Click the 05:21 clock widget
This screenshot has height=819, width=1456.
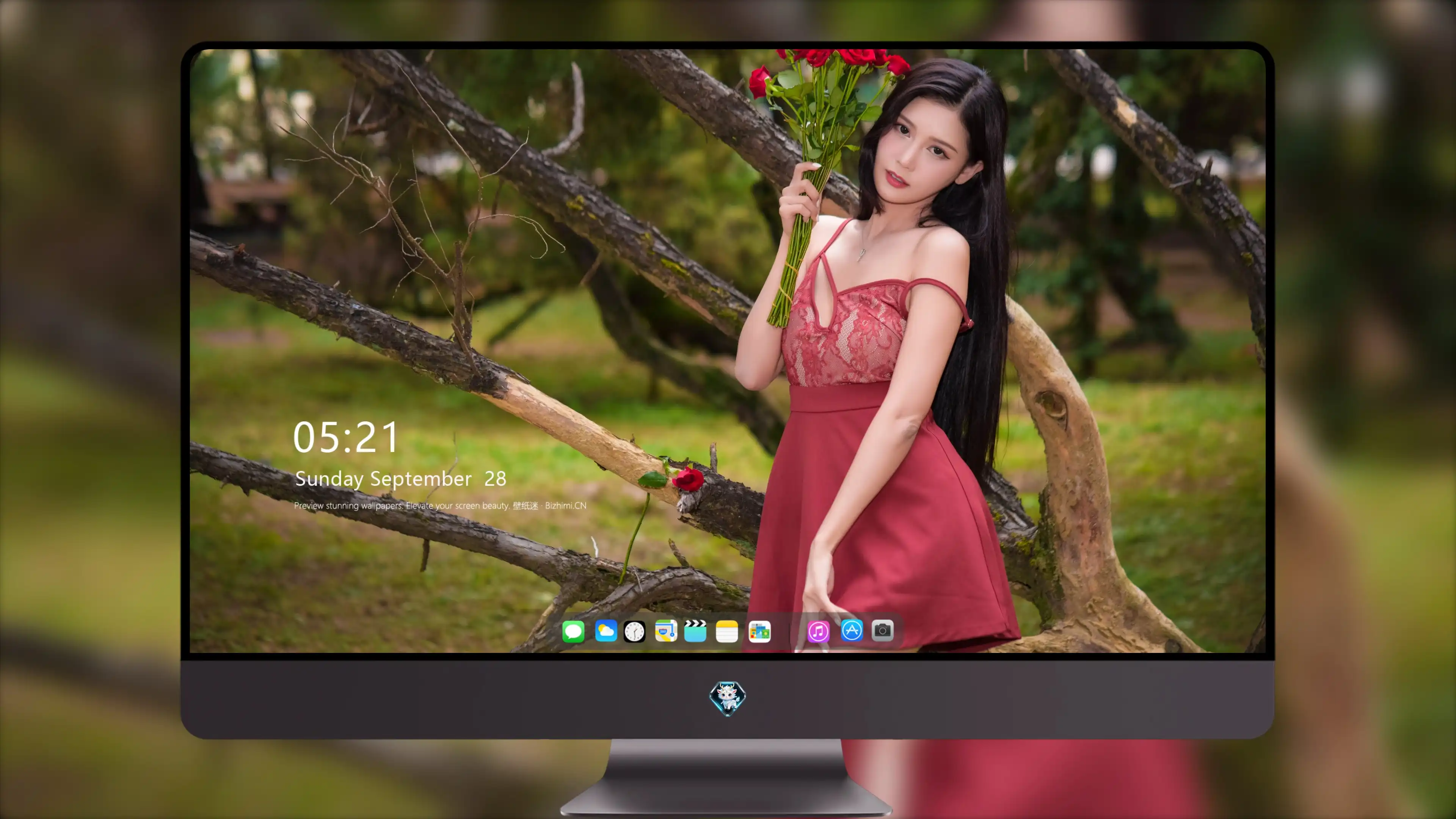tap(346, 438)
